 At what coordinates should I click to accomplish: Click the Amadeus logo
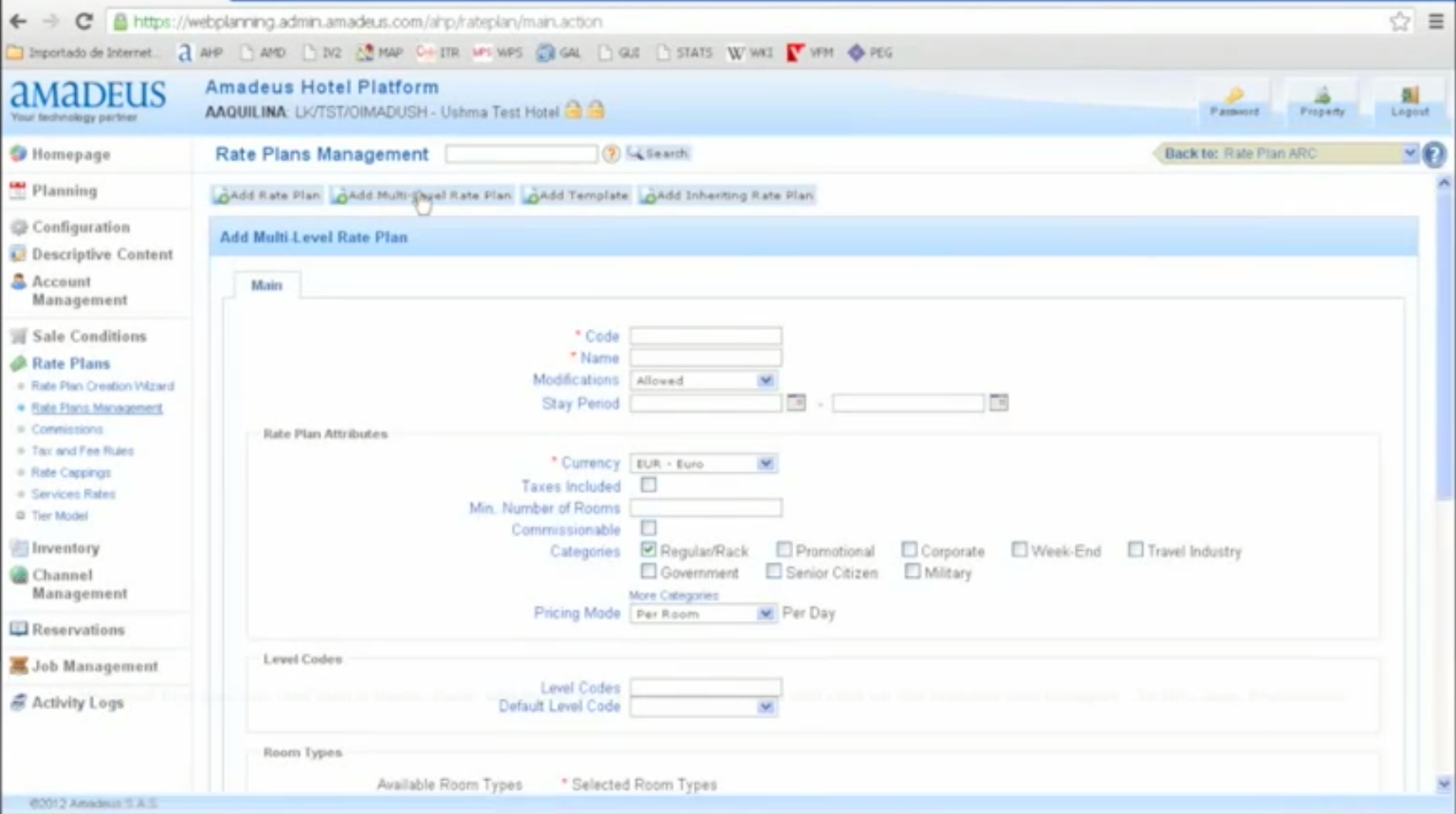[x=88, y=100]
